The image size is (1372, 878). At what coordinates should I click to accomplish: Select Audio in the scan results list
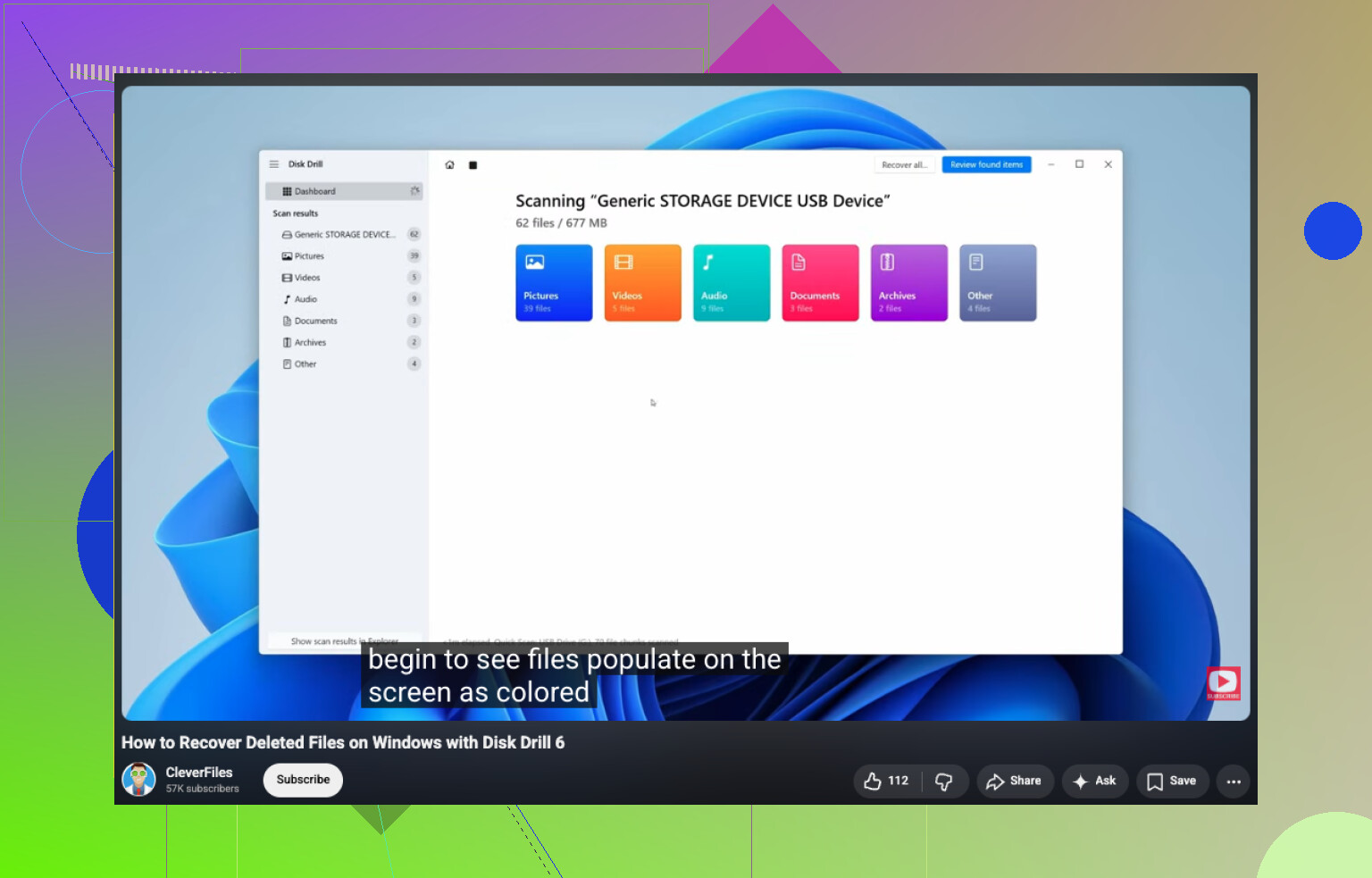[x=344, y=299]
